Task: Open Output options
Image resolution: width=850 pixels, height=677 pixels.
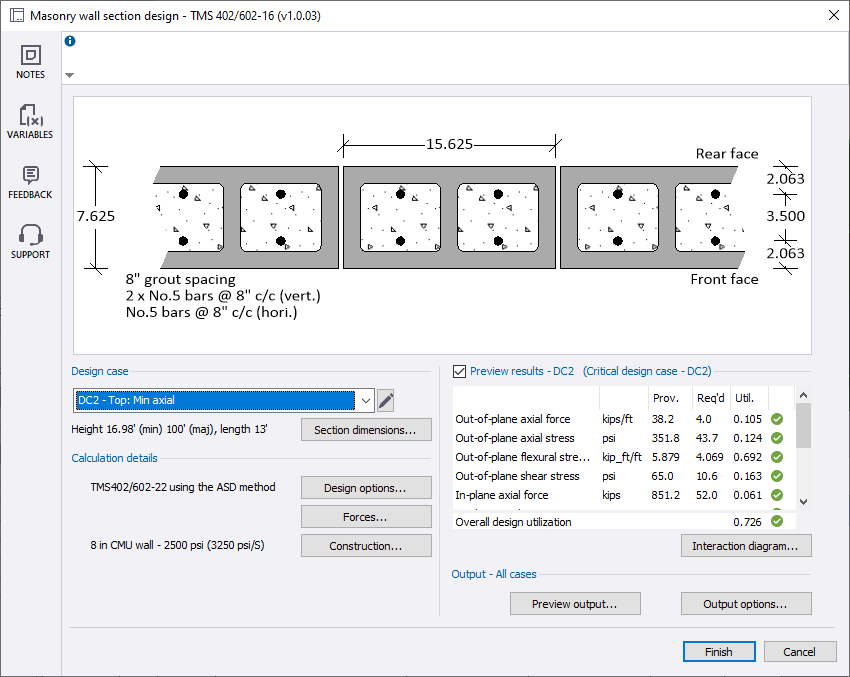Action: 745,604
